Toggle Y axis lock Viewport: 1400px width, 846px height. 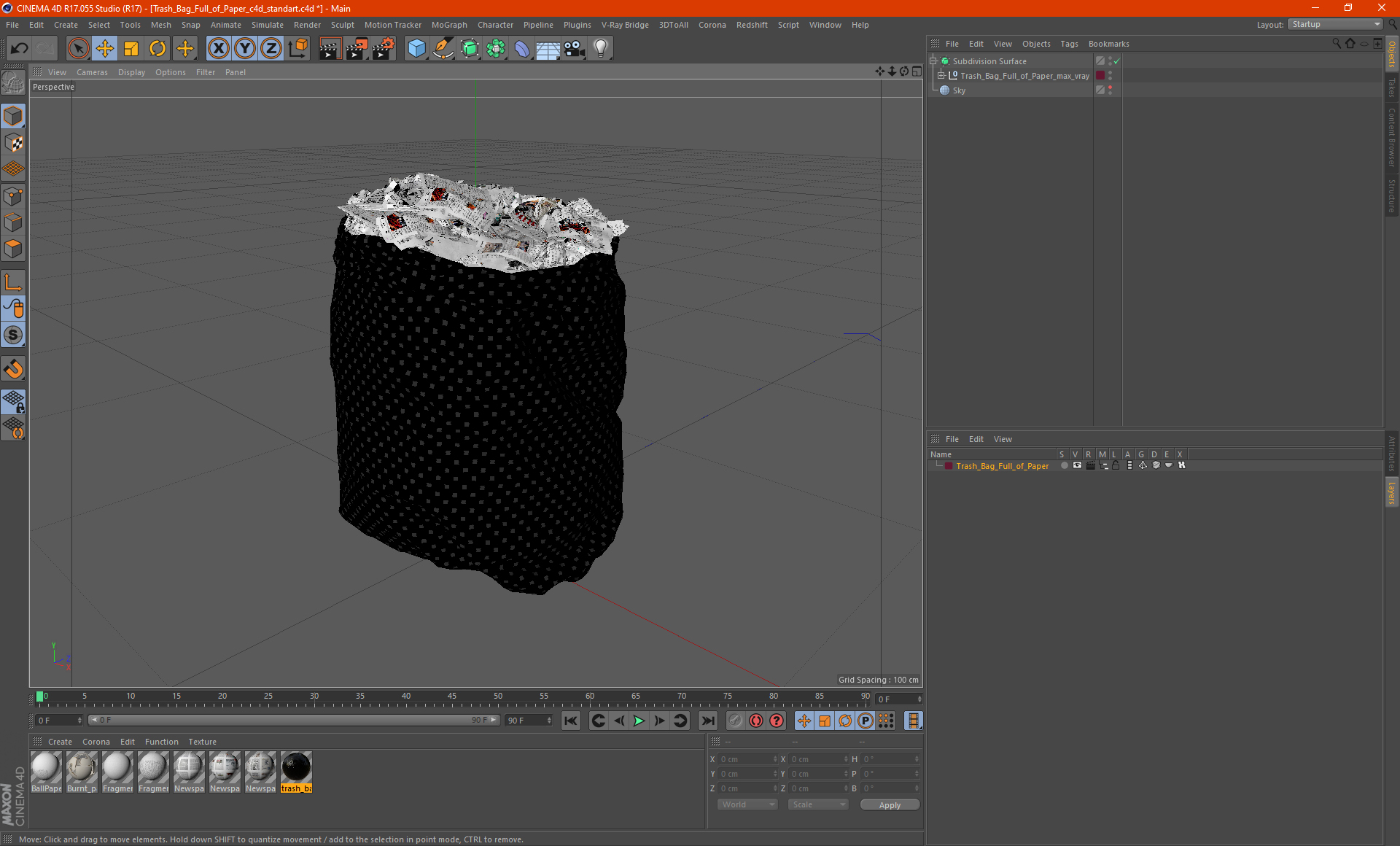(245, 49)
